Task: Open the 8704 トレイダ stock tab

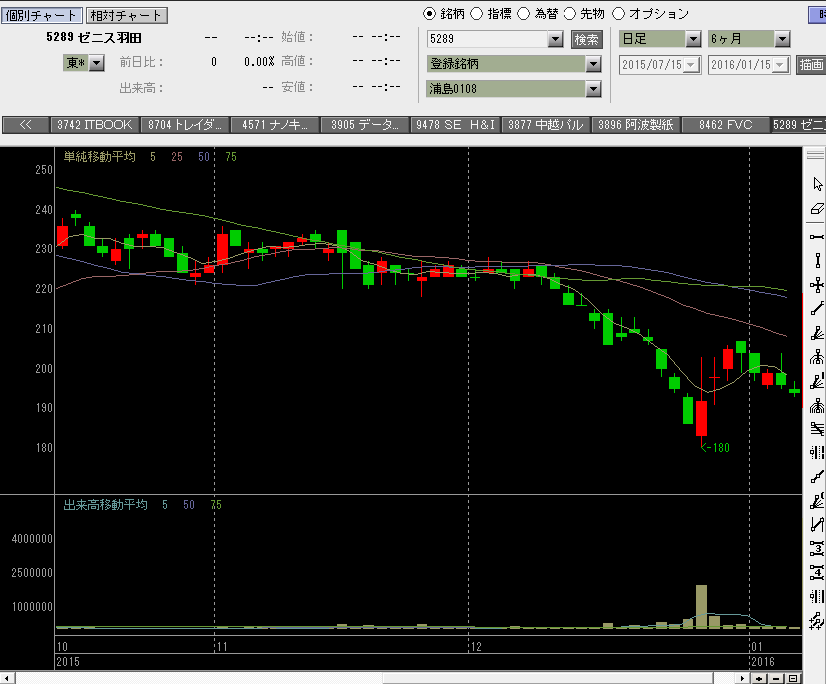Action: (x=185, y=125)
